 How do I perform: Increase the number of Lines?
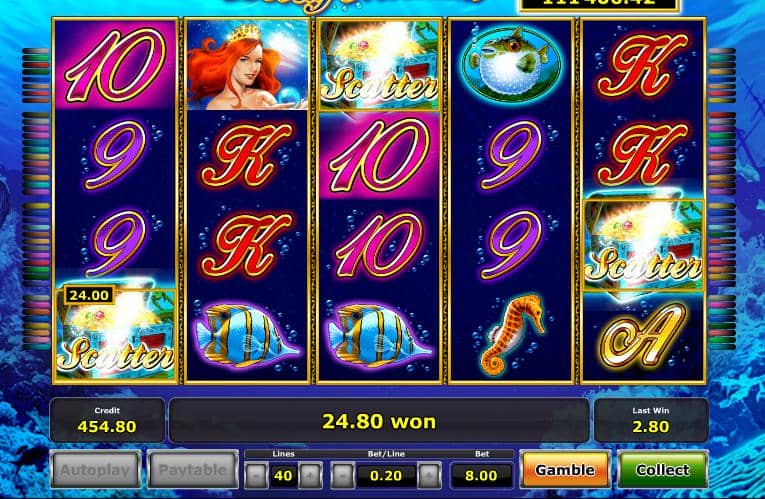click(310, 475)
